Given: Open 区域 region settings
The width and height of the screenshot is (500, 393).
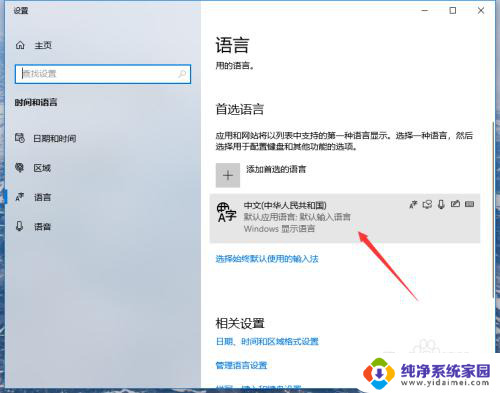Looking at the screenshot, I should pyautogui.click(x=42, y=168).
